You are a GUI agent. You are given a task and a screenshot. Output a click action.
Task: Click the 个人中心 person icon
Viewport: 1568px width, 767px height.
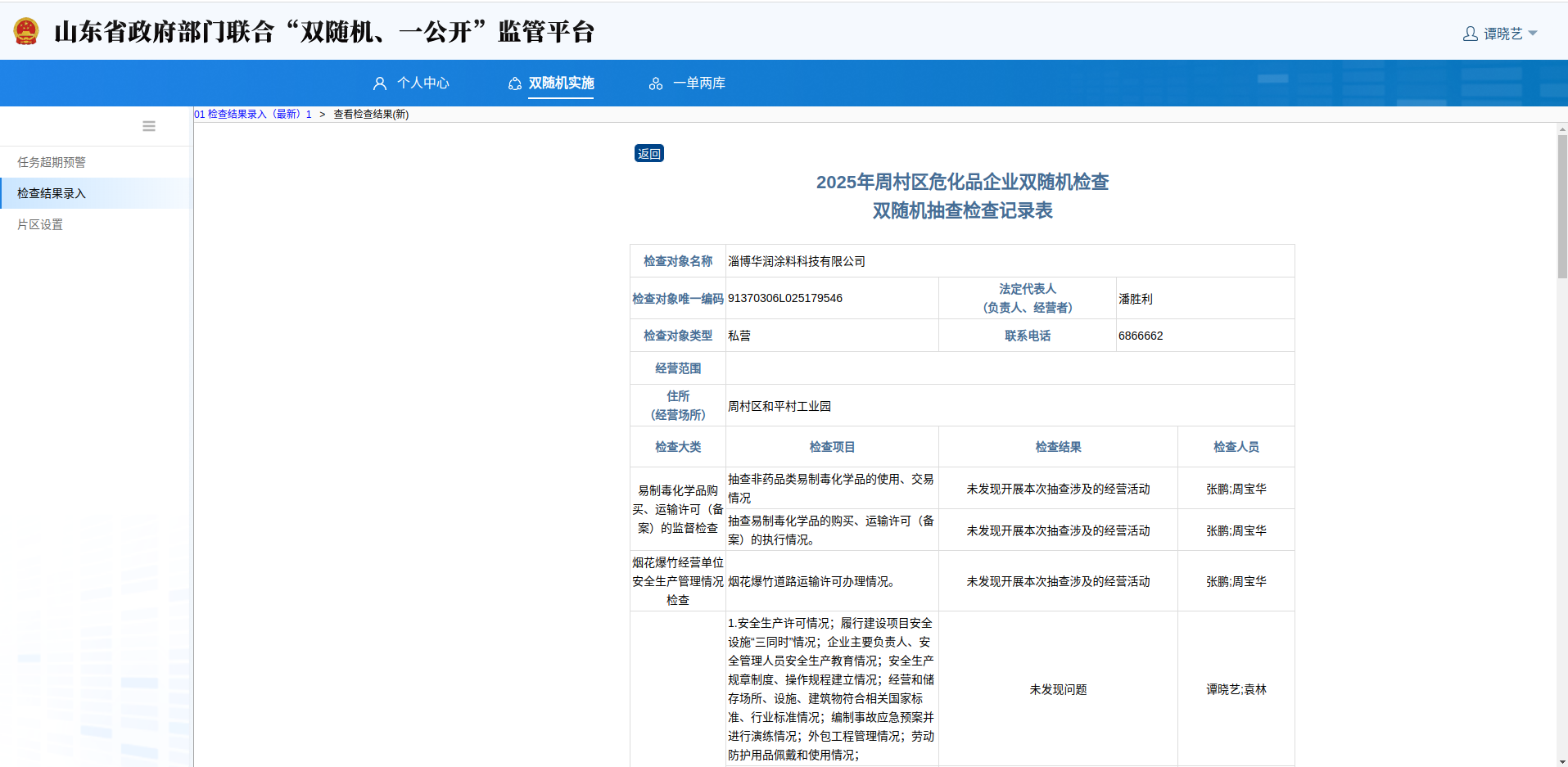point(380,83)
